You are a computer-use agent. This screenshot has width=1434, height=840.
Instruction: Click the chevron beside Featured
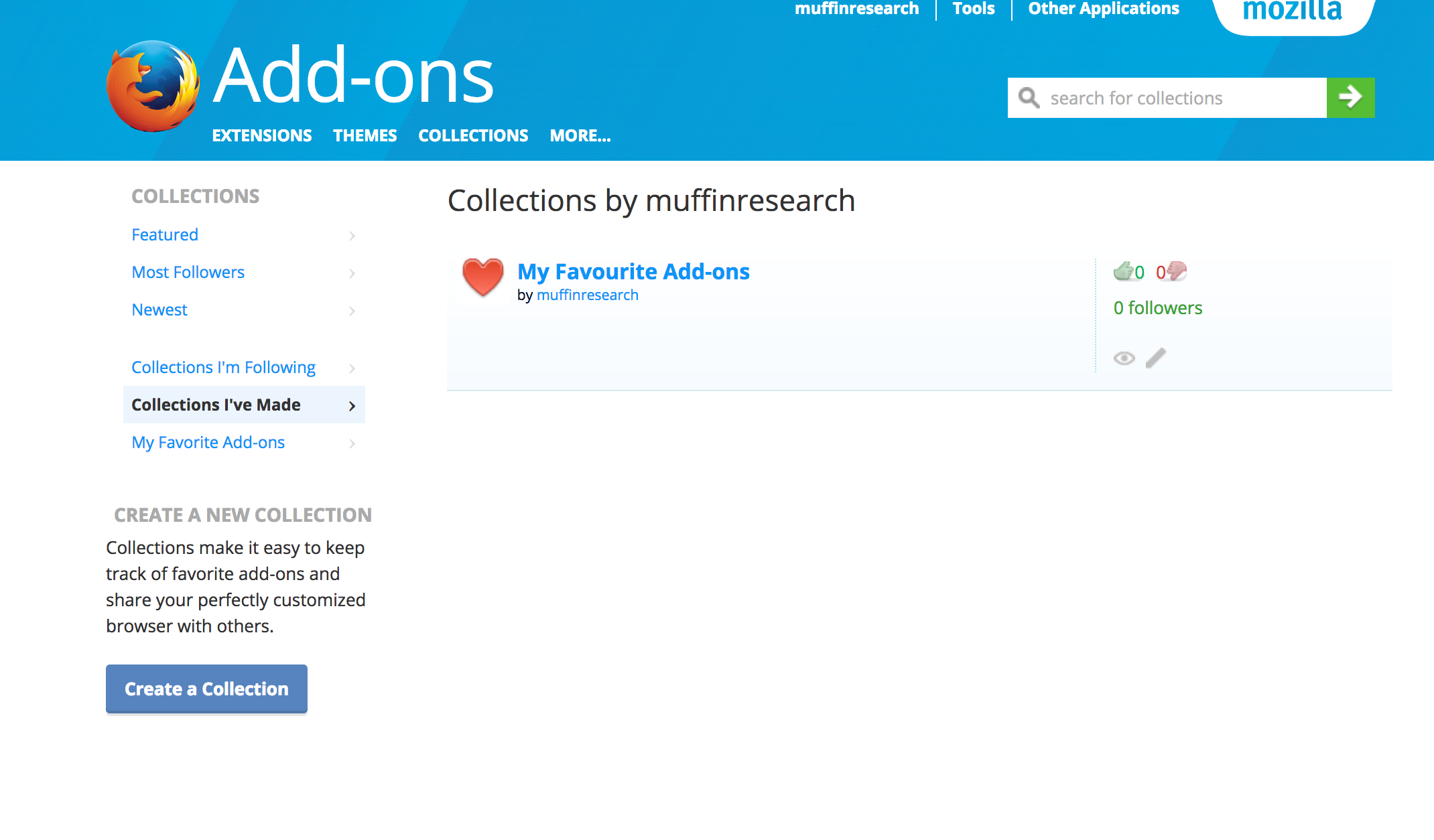coord(352,236)
